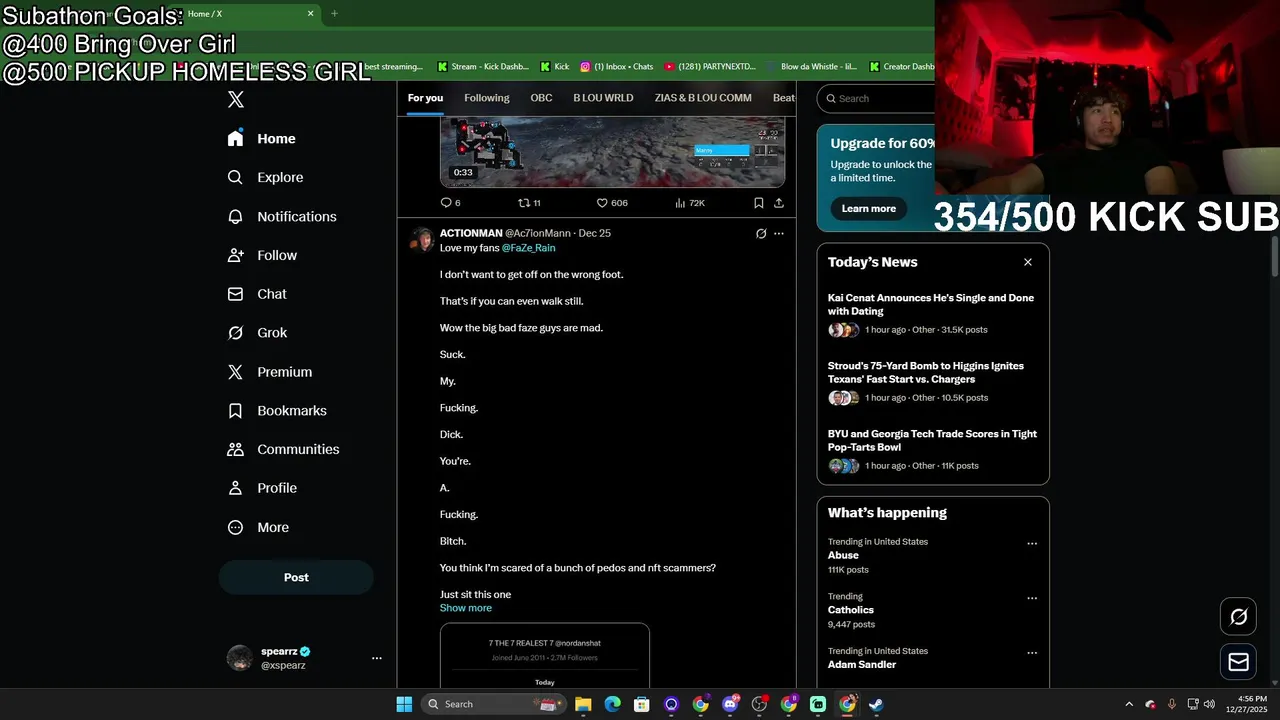
Task: Click the Post button
Action: (296, 577)
